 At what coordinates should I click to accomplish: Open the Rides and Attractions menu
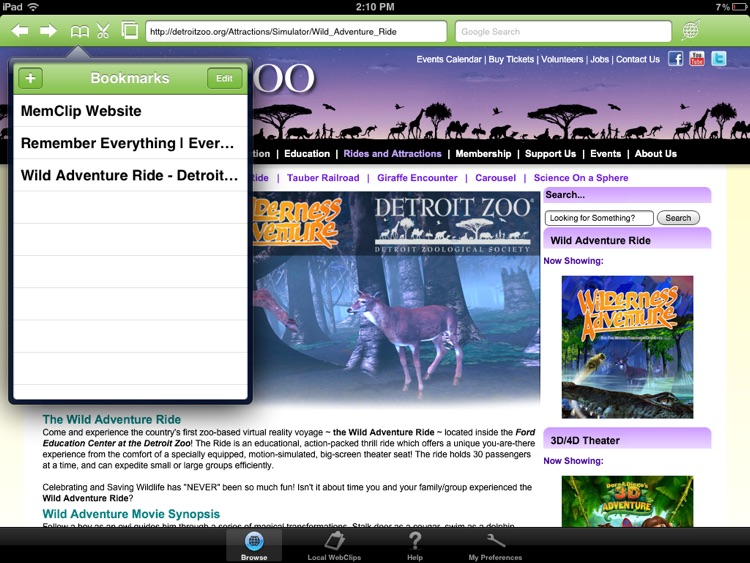click(x=392, y=154)
